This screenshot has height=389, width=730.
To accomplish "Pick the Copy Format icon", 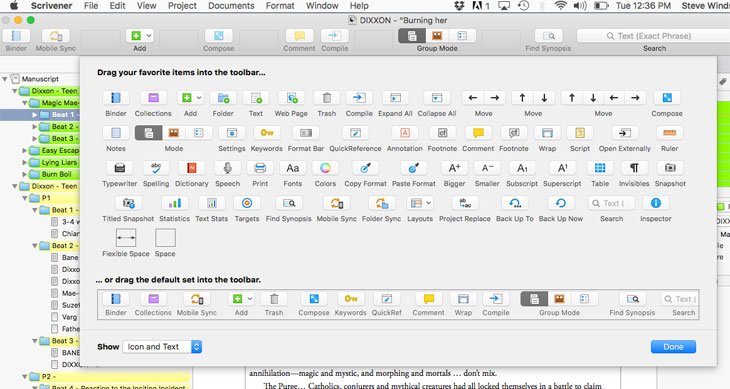I will click(x=365, y=168).
